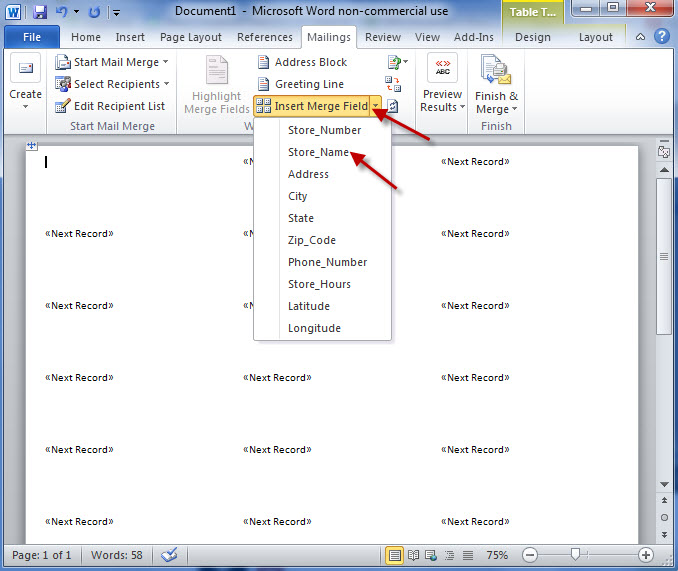Go to the View ribbon tab
Screen dimensions: 678x571
427,38
